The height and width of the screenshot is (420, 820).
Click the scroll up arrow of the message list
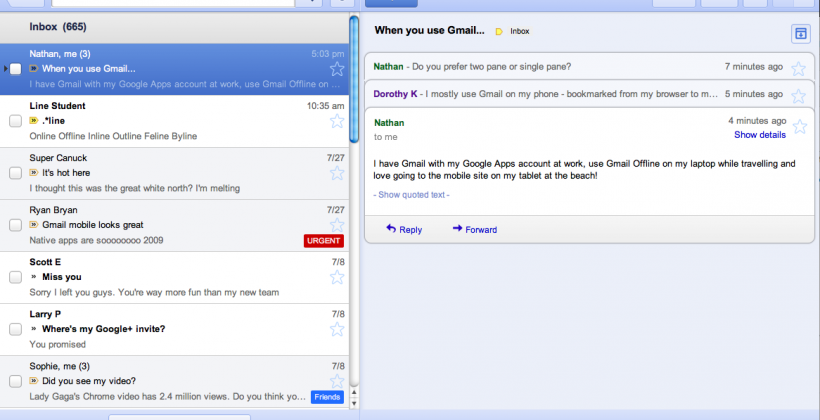[x=354, y=393]
